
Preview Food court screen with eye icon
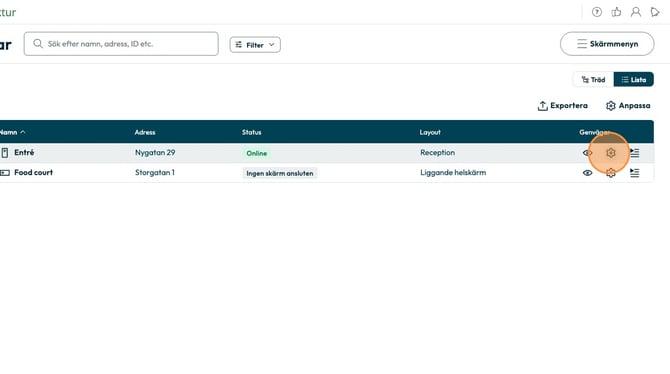click(x=588, y=173)
